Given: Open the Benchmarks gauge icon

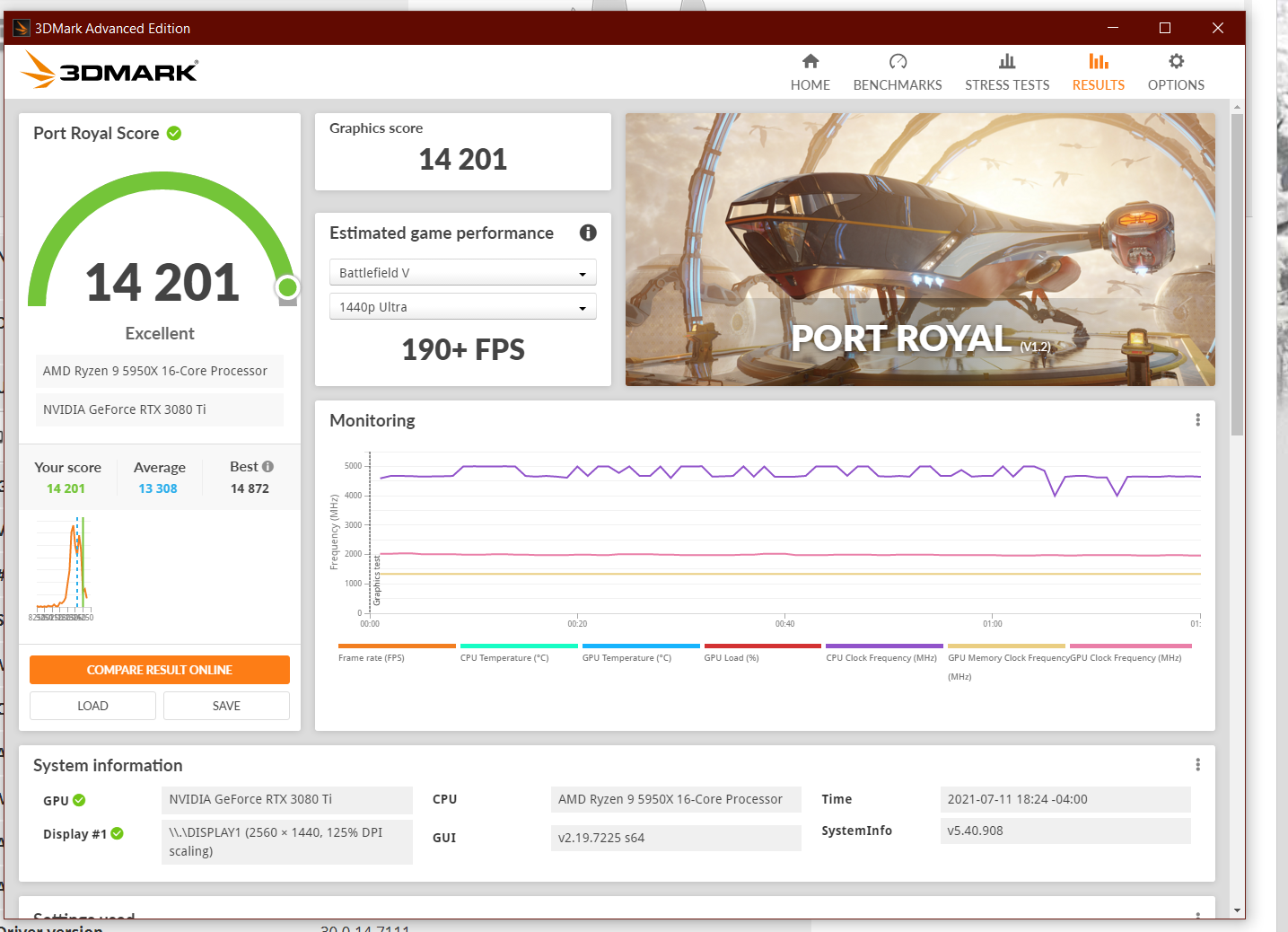Looking at the screenshot, I should (x=898, y=61).
